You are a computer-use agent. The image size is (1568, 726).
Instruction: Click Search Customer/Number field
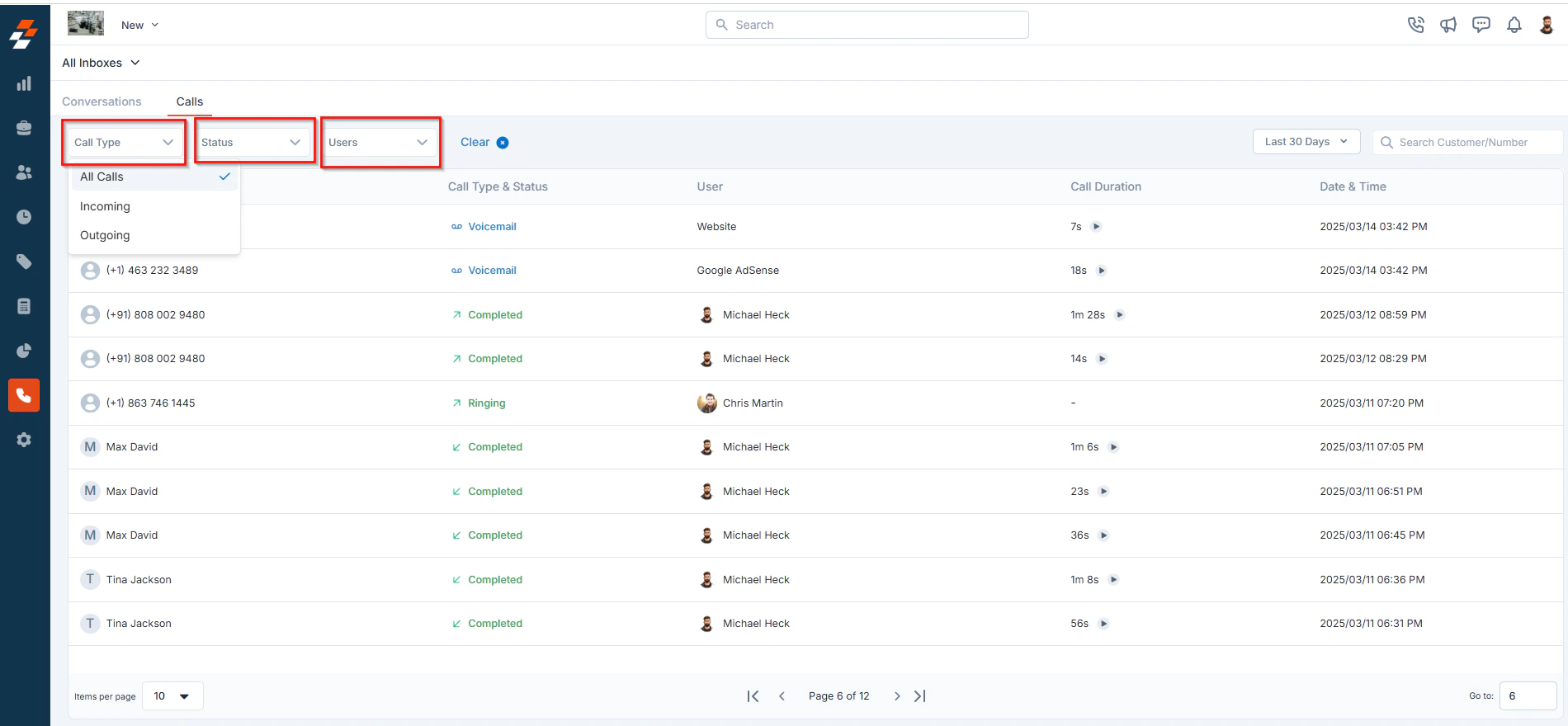[1467, 142]
